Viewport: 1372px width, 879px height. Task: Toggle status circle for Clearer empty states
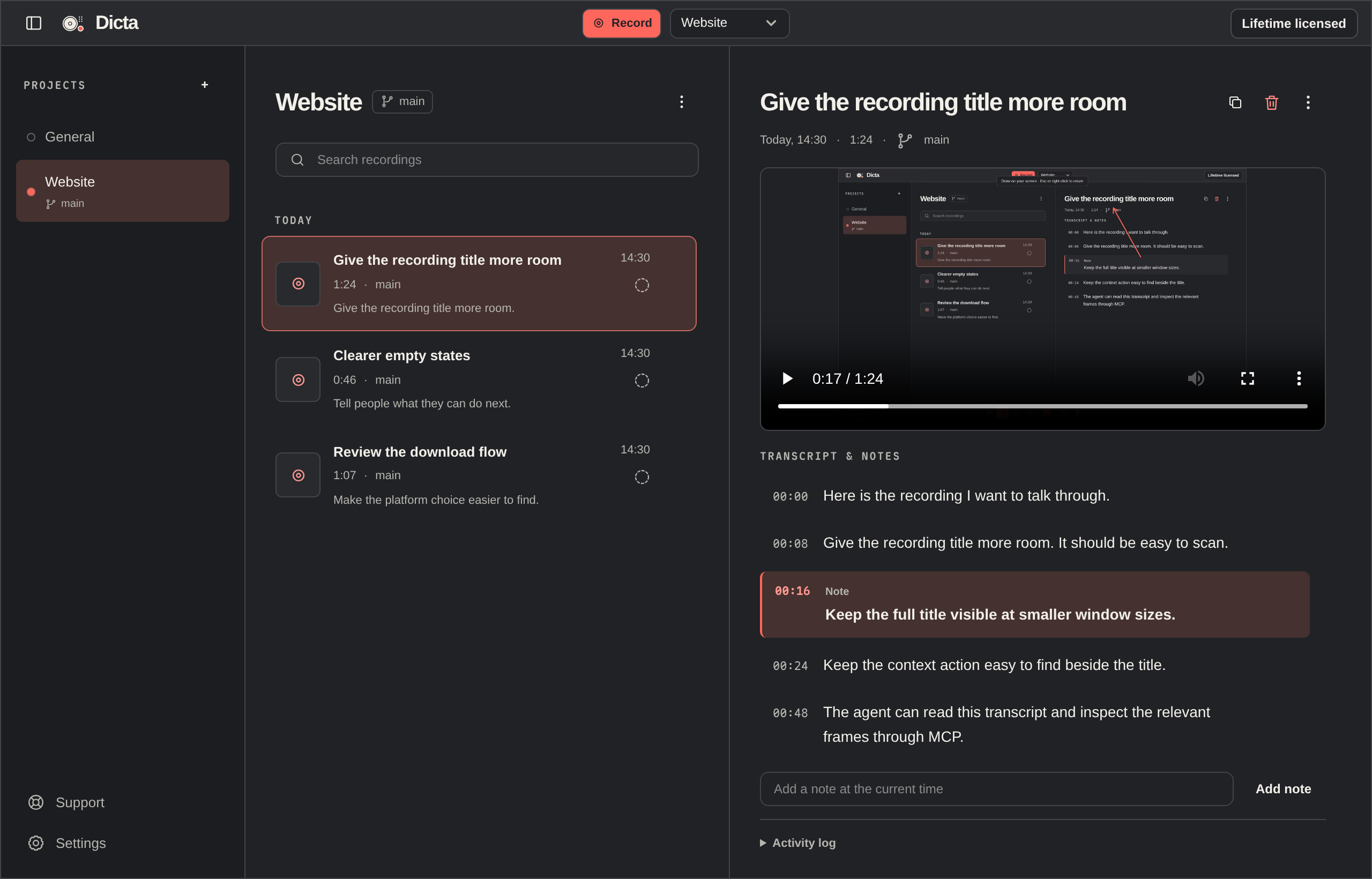[x=642, y=381]
